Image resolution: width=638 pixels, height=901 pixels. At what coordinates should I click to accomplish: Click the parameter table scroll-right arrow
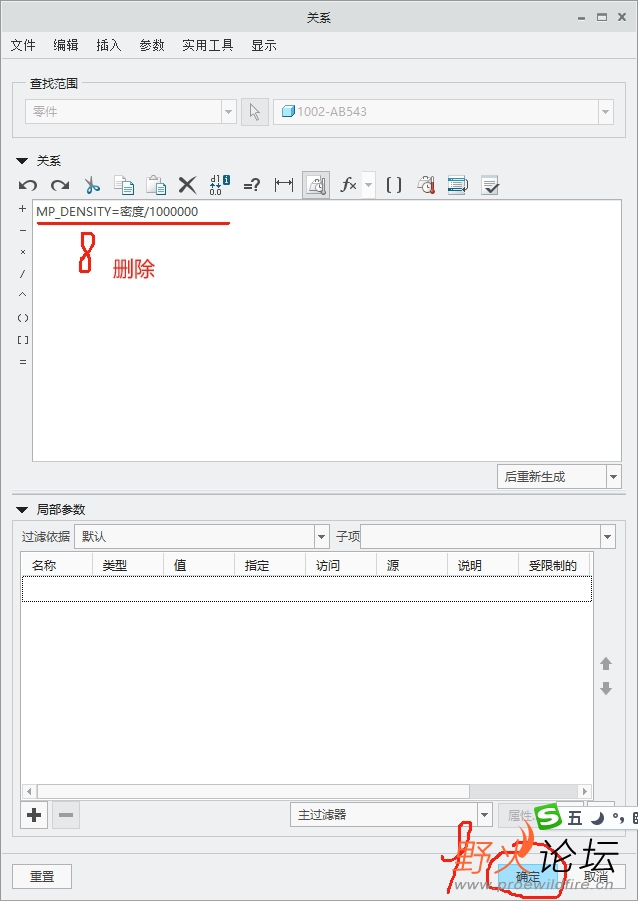point(585,791)
